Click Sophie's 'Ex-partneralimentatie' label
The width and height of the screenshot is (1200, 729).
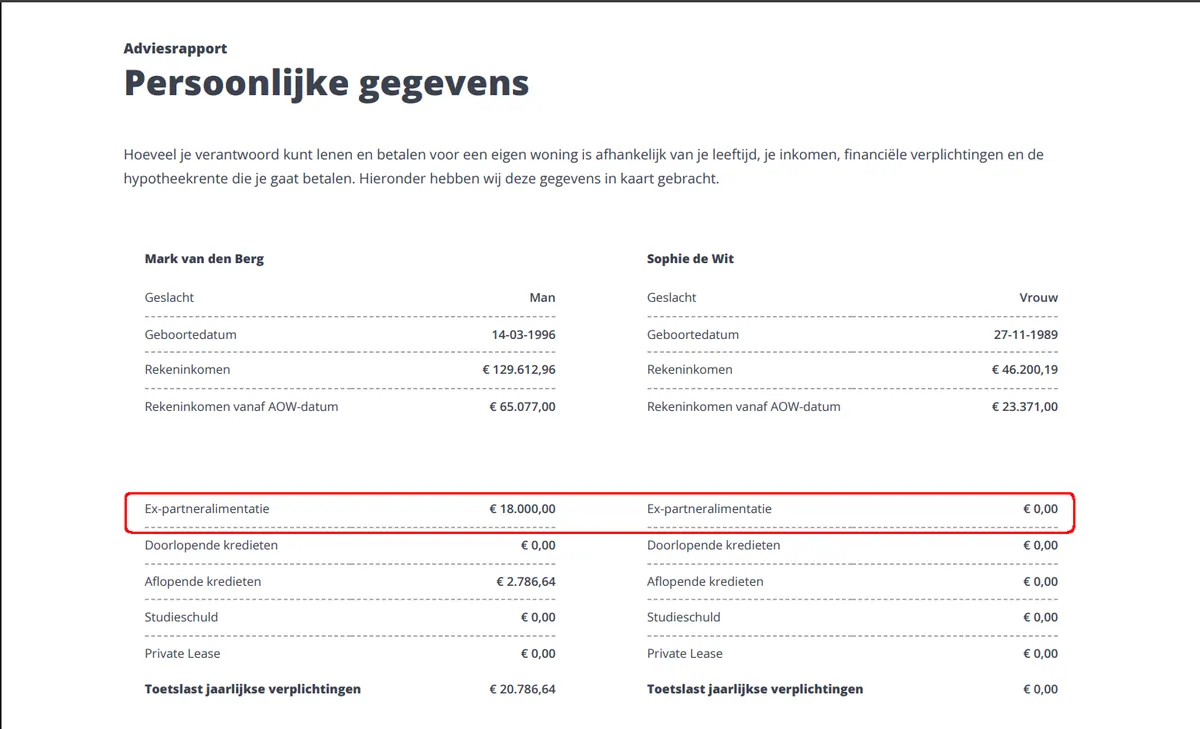tap(710, 509)
